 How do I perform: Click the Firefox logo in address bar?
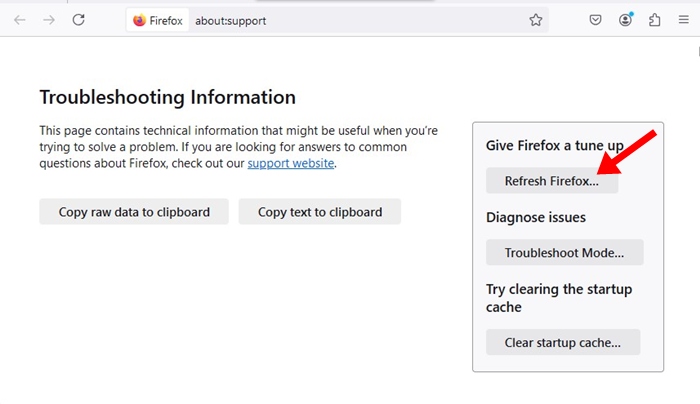click(139, 20)
